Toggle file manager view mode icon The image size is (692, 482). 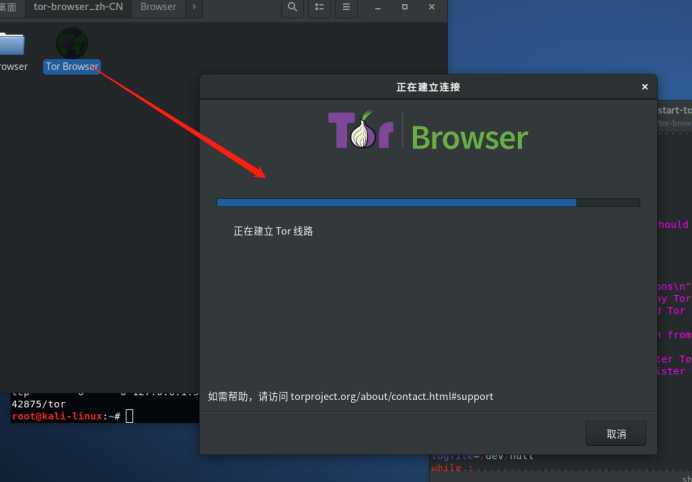(319, 7)
